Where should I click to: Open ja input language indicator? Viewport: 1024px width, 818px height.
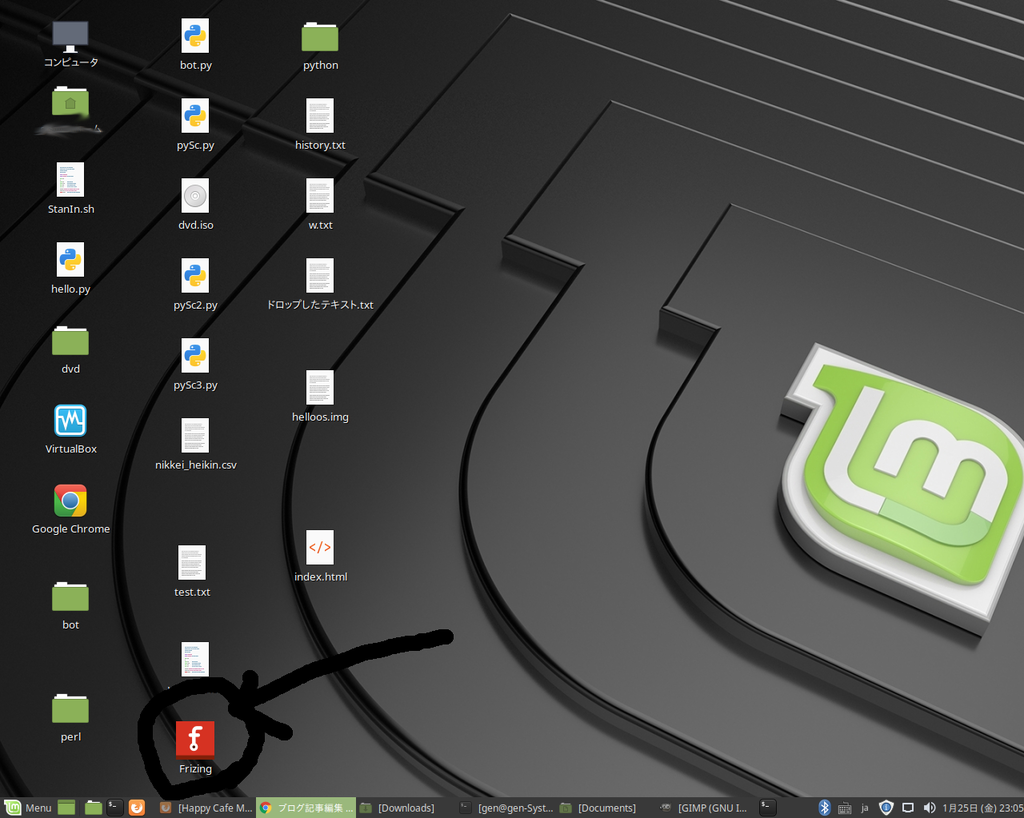[x=865, y=808]
